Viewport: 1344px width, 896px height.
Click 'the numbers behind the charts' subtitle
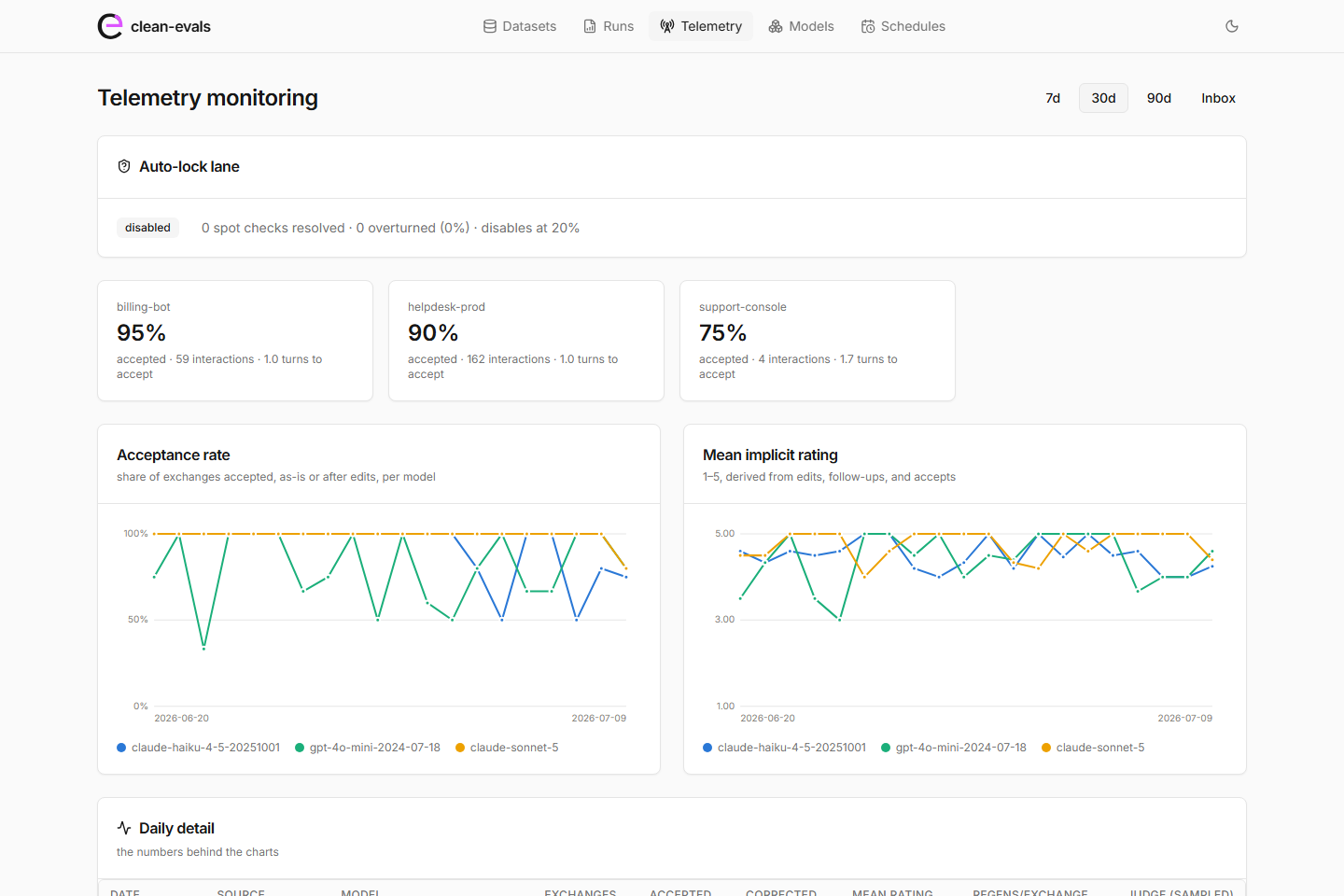(198, 852)
